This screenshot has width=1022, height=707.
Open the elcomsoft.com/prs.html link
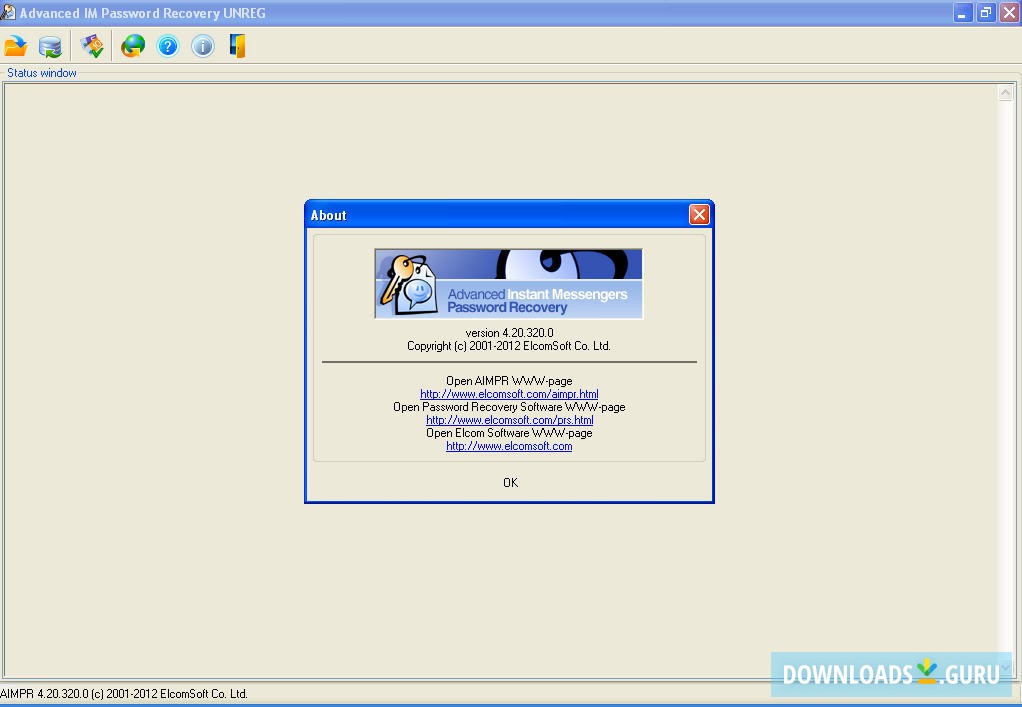tap(509, 420)
